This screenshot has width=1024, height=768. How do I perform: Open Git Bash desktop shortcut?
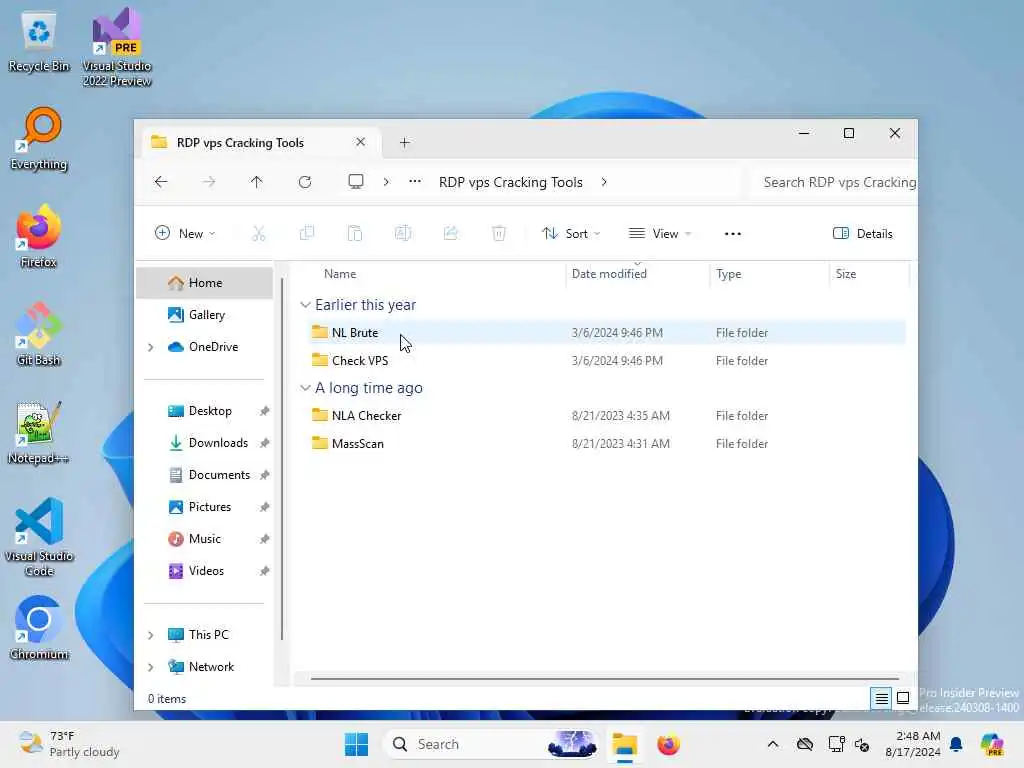point(39,334)
